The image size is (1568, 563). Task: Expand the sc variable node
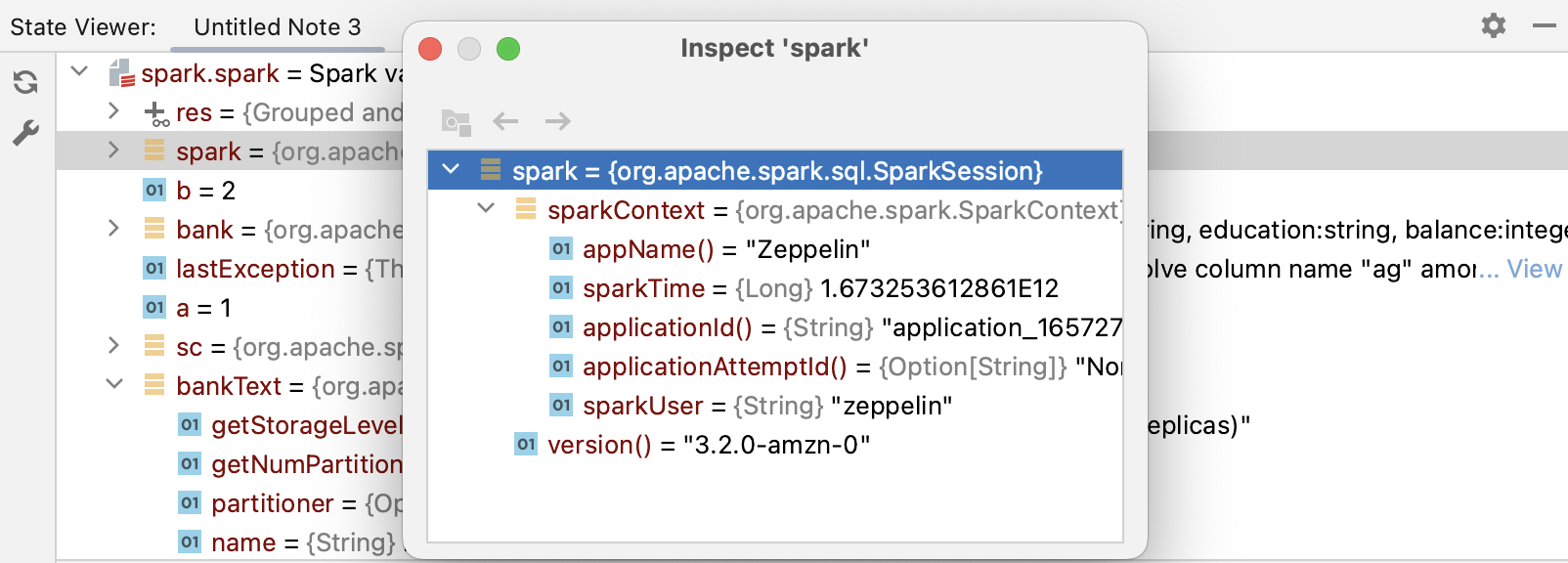(x=113, y=346)
